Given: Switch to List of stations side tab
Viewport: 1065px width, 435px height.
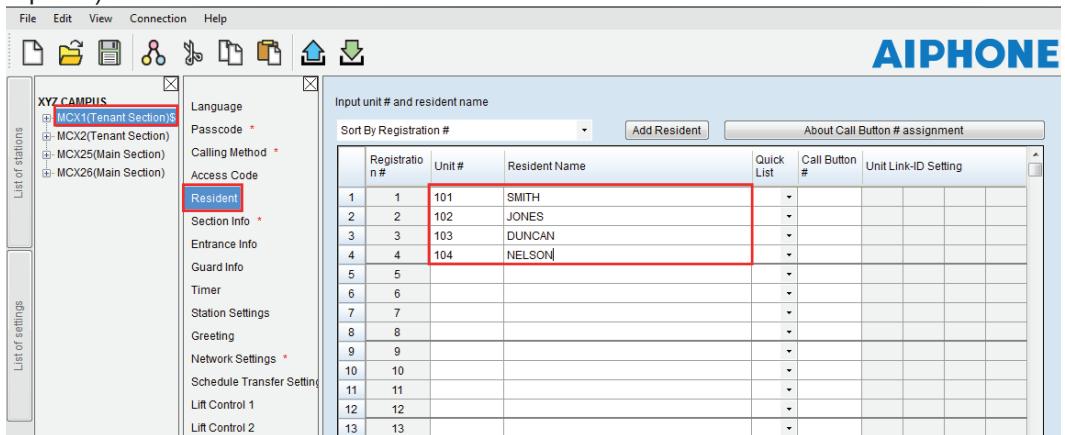Looking at the screenshot, I should click(x=19, y=162).
